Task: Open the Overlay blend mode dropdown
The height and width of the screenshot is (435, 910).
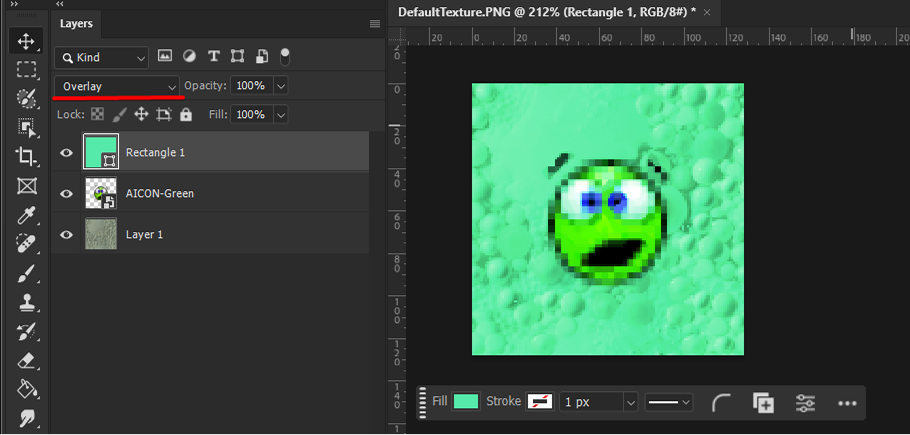Action: (117, 86)
